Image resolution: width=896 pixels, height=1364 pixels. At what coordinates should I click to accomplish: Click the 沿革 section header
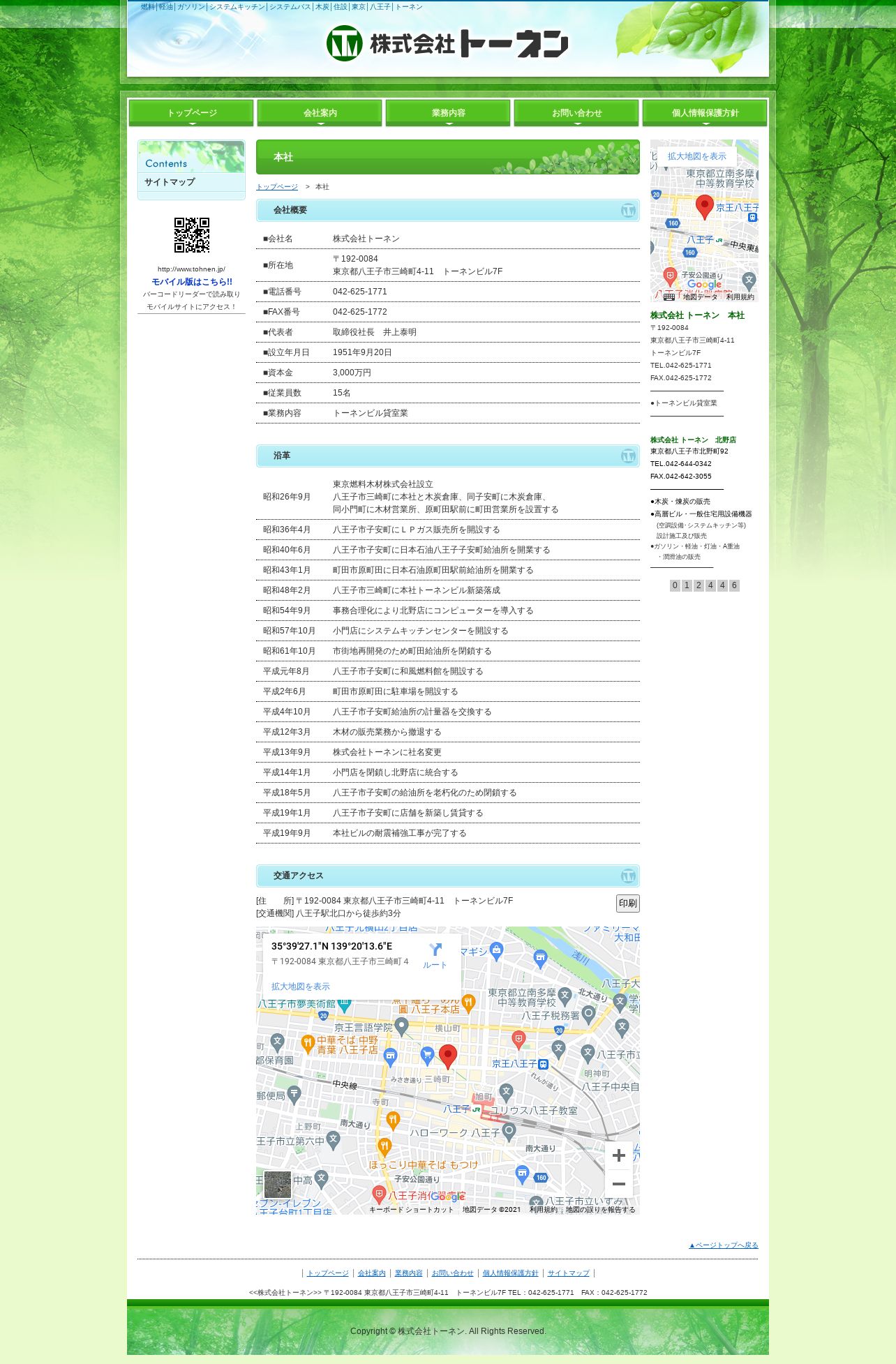point(448,456)
